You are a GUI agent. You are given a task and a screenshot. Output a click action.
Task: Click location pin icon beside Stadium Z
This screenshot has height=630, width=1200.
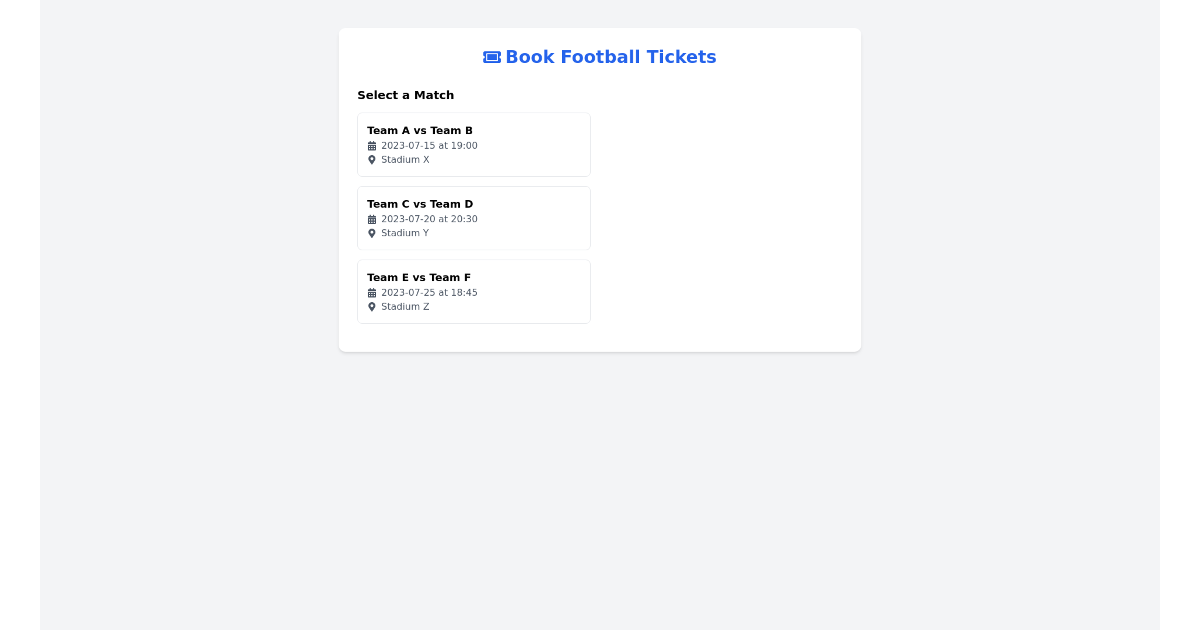(x=372, y=307)
